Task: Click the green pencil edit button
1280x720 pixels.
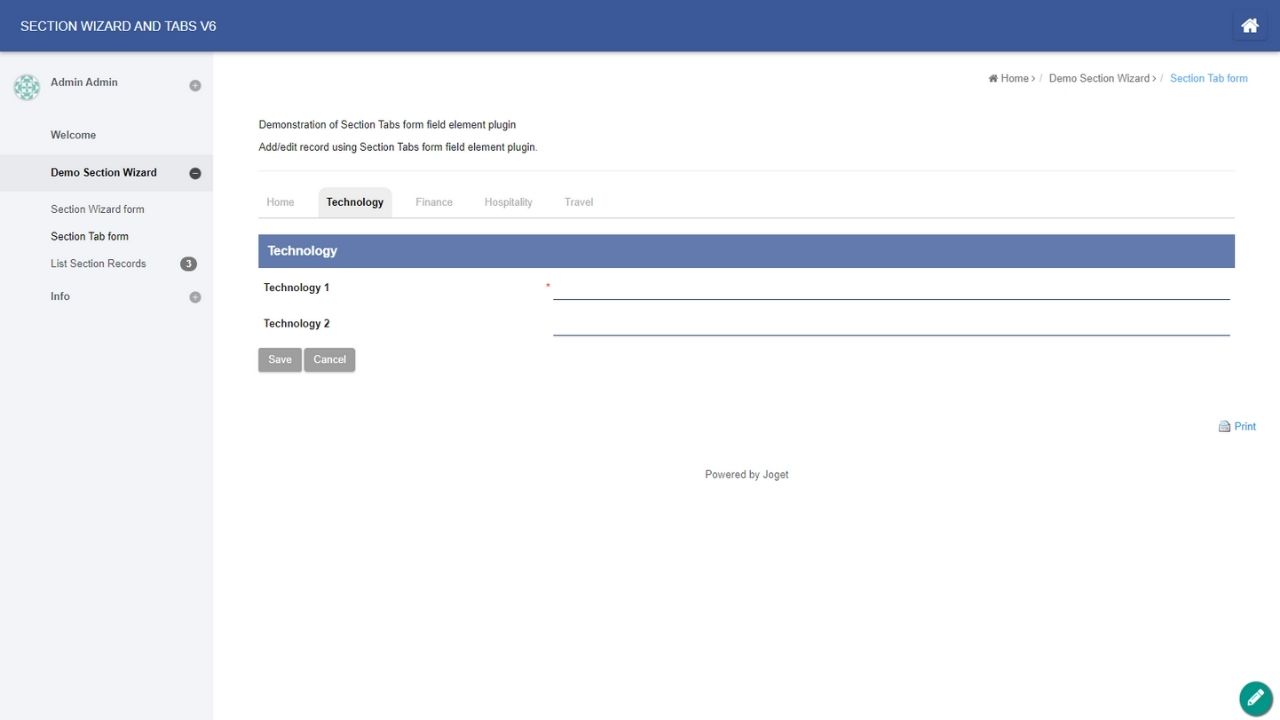Action: 1255,698
